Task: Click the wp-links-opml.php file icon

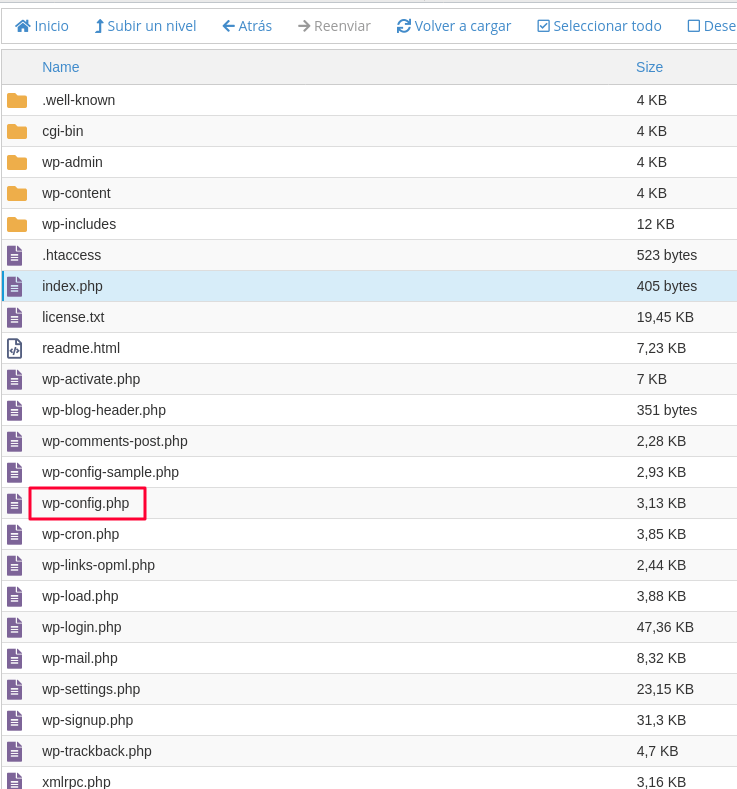Action: pos(15,566)
